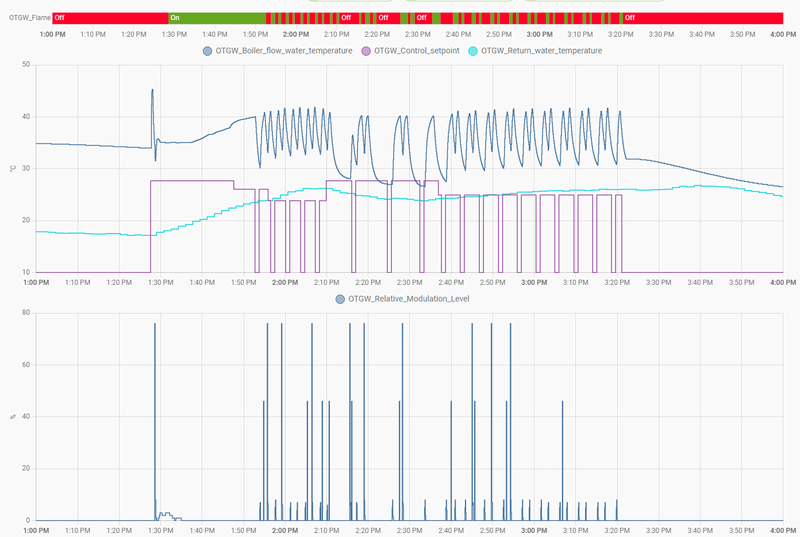The height and width of the screenshot is (537, 800).
Task: Select the Off flame segment near 2:20 PM
Action: point(388,18)
